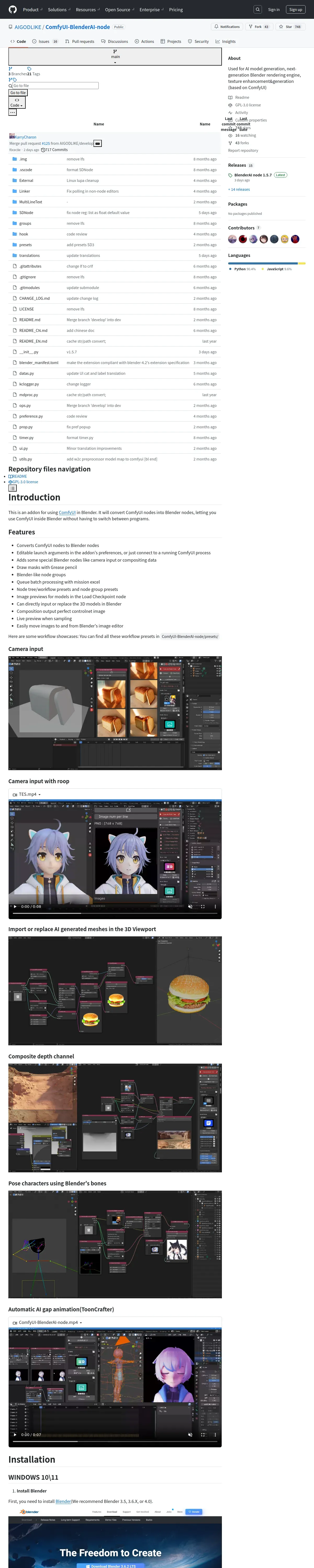Click the Sign in link
314x1568 pixels.
click(x=274, y=10)
